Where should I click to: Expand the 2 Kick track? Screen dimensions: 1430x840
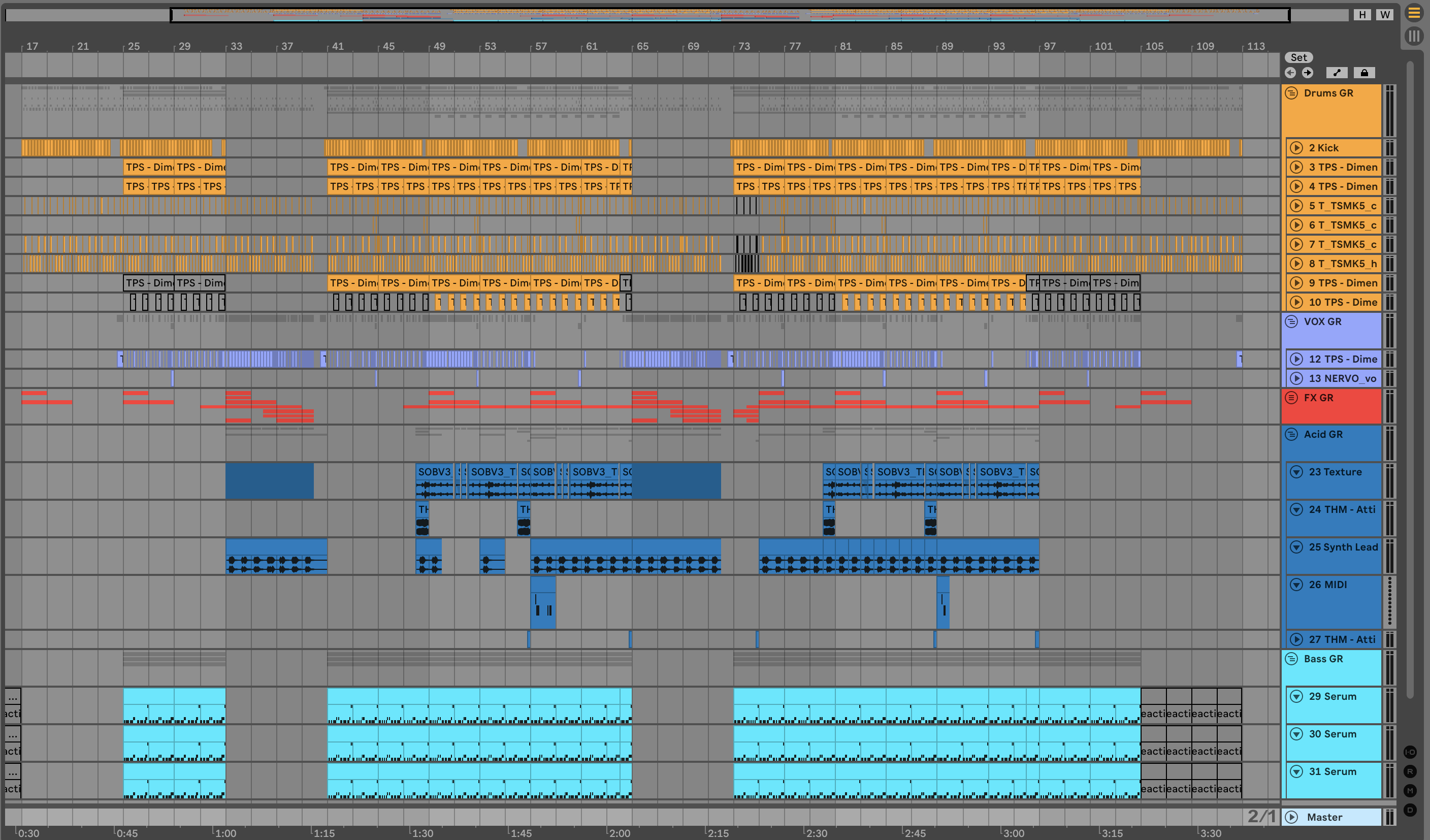coord(1296,148)
